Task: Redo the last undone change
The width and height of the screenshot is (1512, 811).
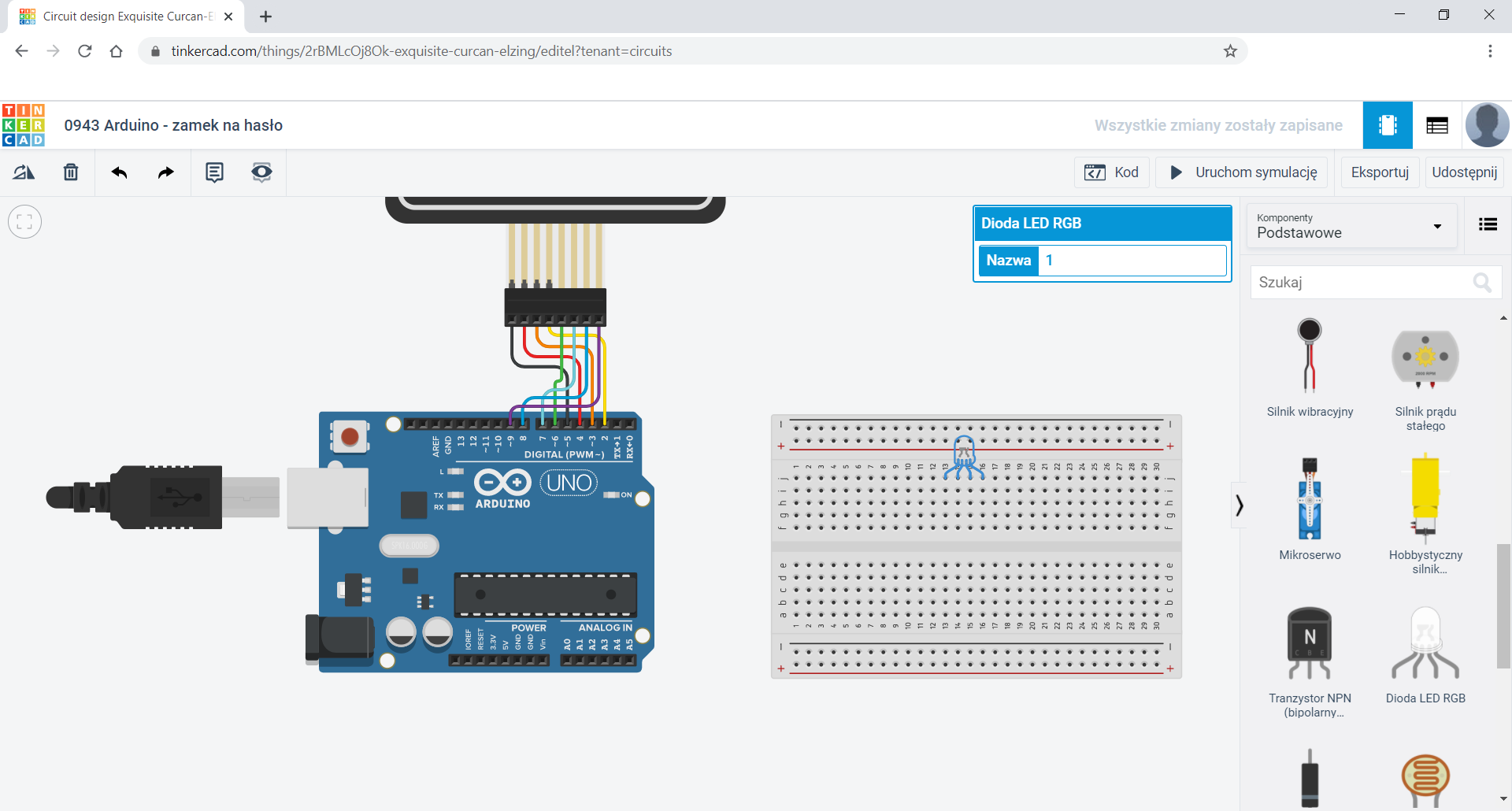Action: tap(165, 172)
